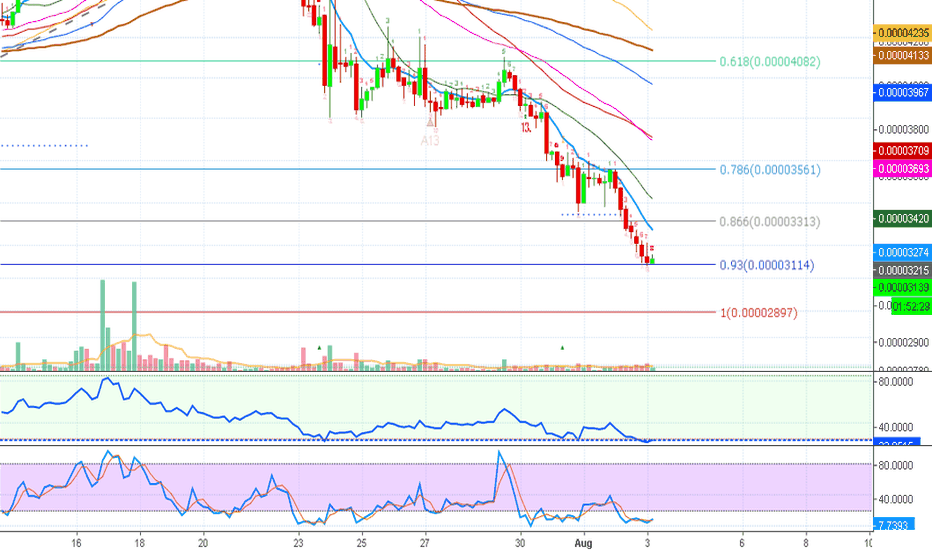Click the 23 date label on time axis
This screenshot has height=550, width=932.
tap(298, 543)
